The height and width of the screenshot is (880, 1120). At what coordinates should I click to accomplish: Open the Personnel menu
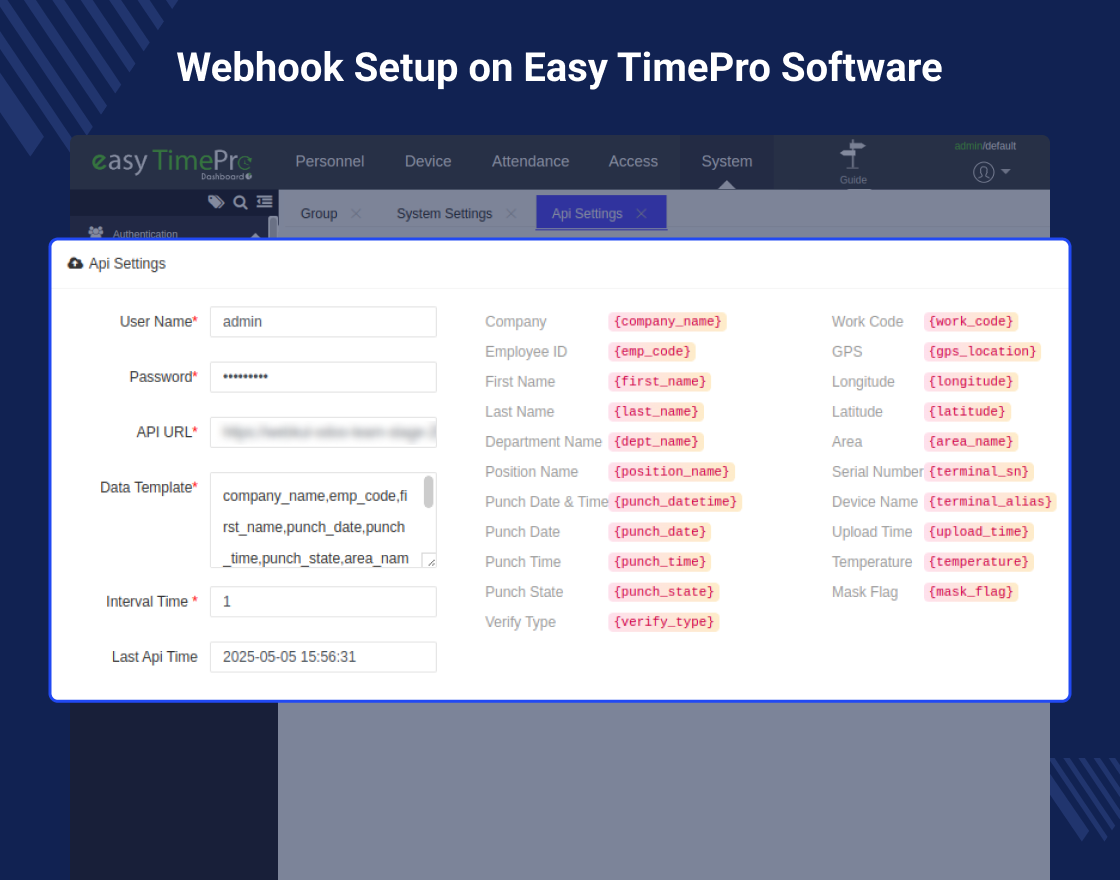(x=330, y=161)
